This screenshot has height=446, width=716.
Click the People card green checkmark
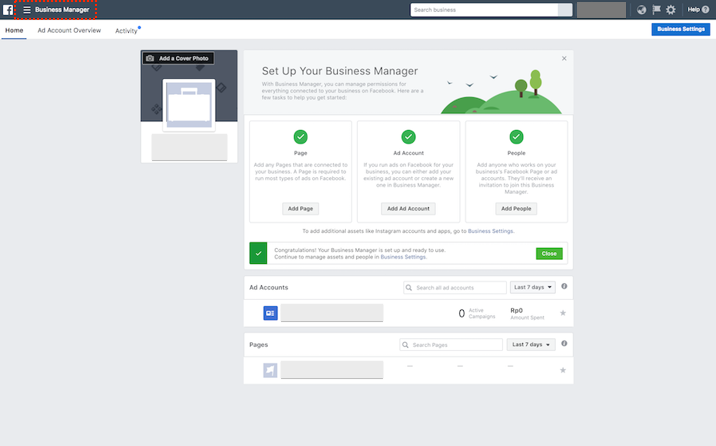[516, 136]
